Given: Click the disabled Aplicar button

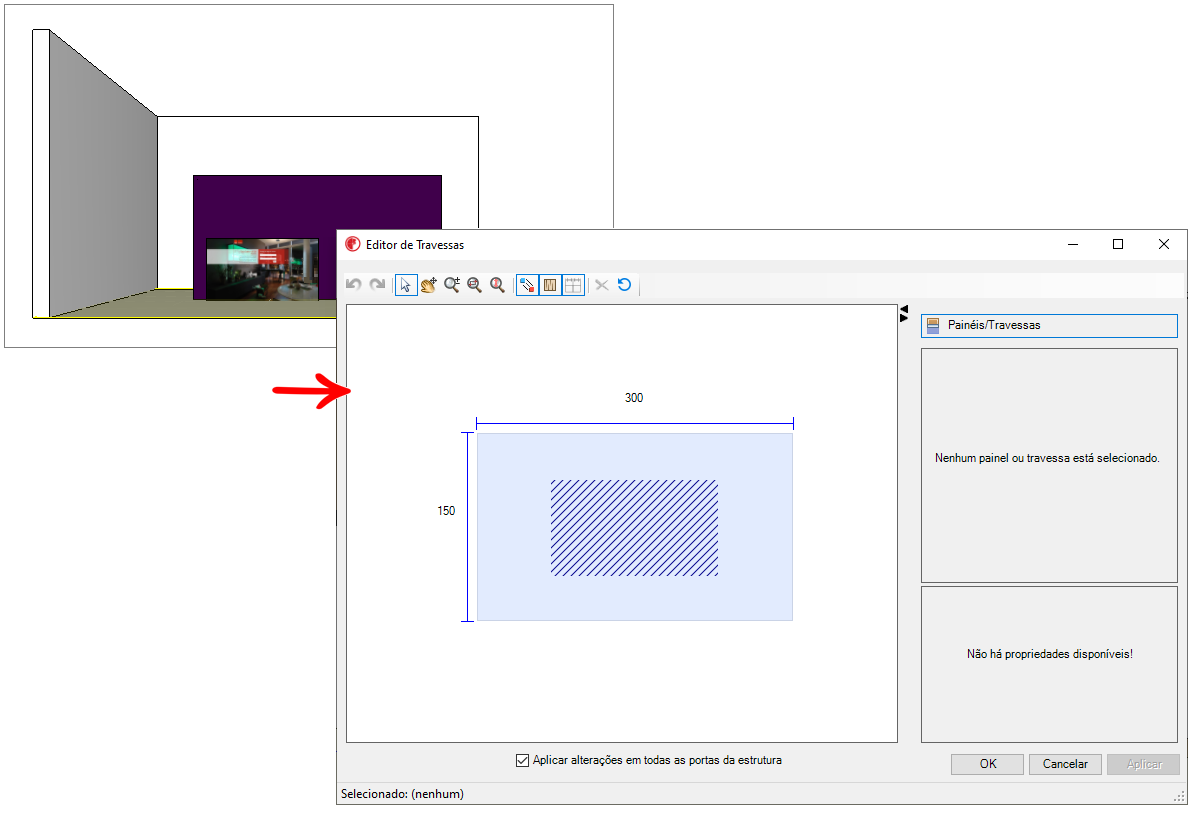Looking at the screenshot, I should [x=1144, y=764].
